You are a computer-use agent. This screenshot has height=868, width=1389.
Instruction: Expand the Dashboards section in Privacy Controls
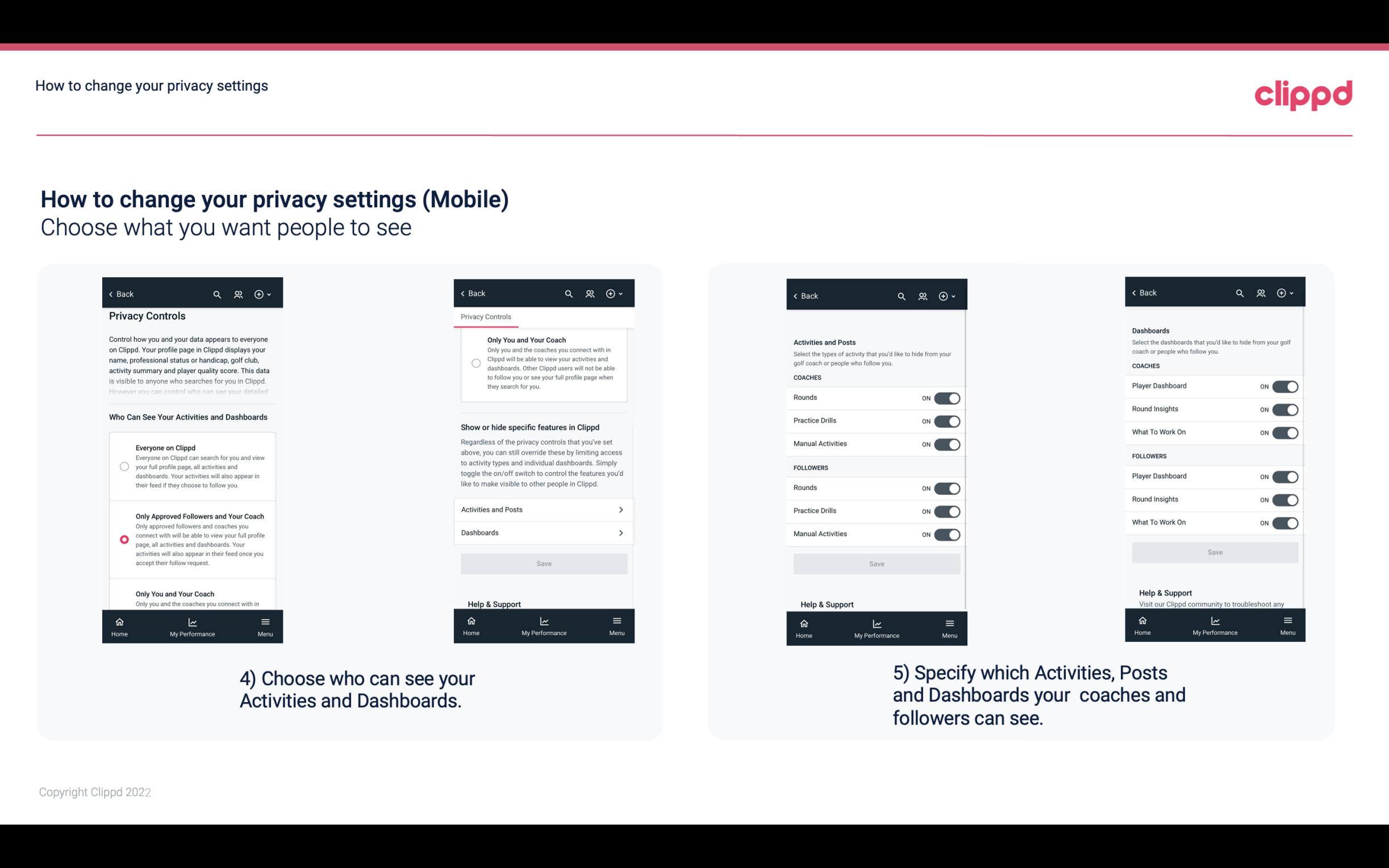543,532
